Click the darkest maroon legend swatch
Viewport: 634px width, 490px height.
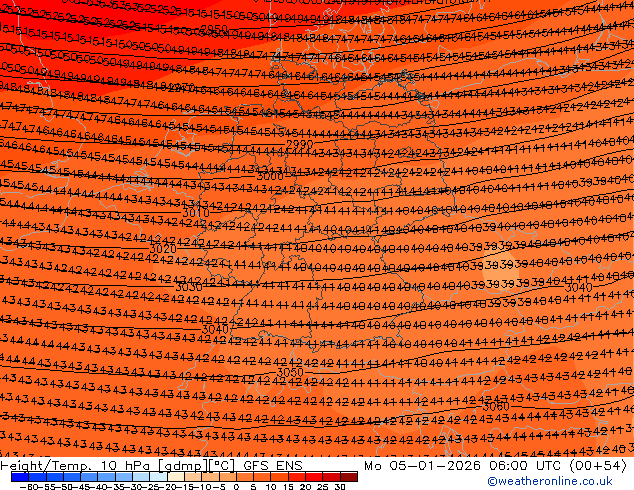[x=349, y=477]
